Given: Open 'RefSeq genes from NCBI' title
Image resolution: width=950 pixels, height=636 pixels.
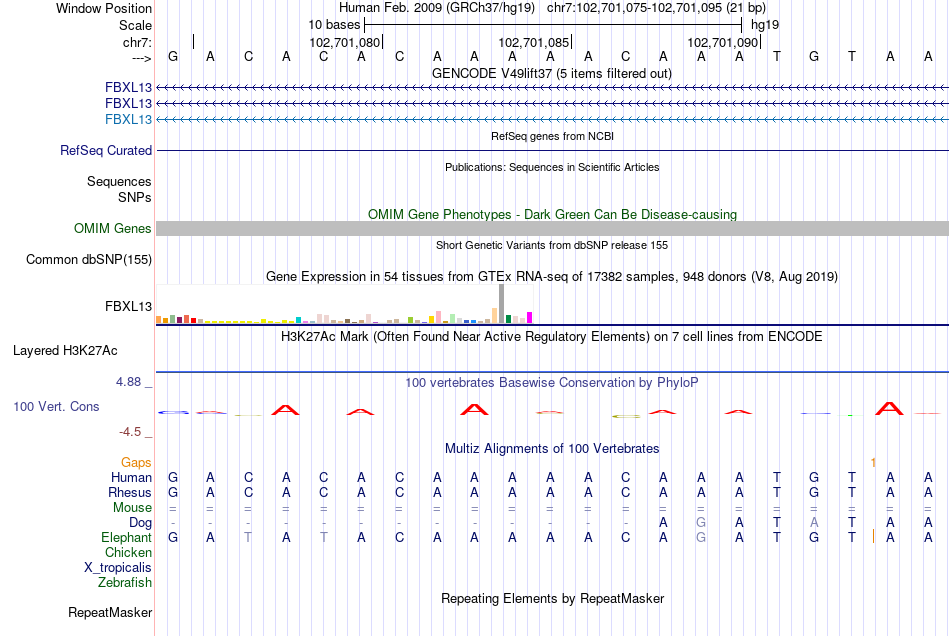Looking at the screenshot, I should tap(552, 136).
